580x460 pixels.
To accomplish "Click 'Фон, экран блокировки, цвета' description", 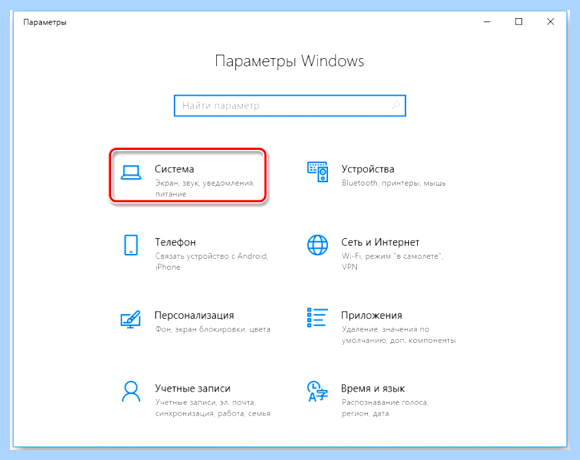I will [x=212, y=329].
